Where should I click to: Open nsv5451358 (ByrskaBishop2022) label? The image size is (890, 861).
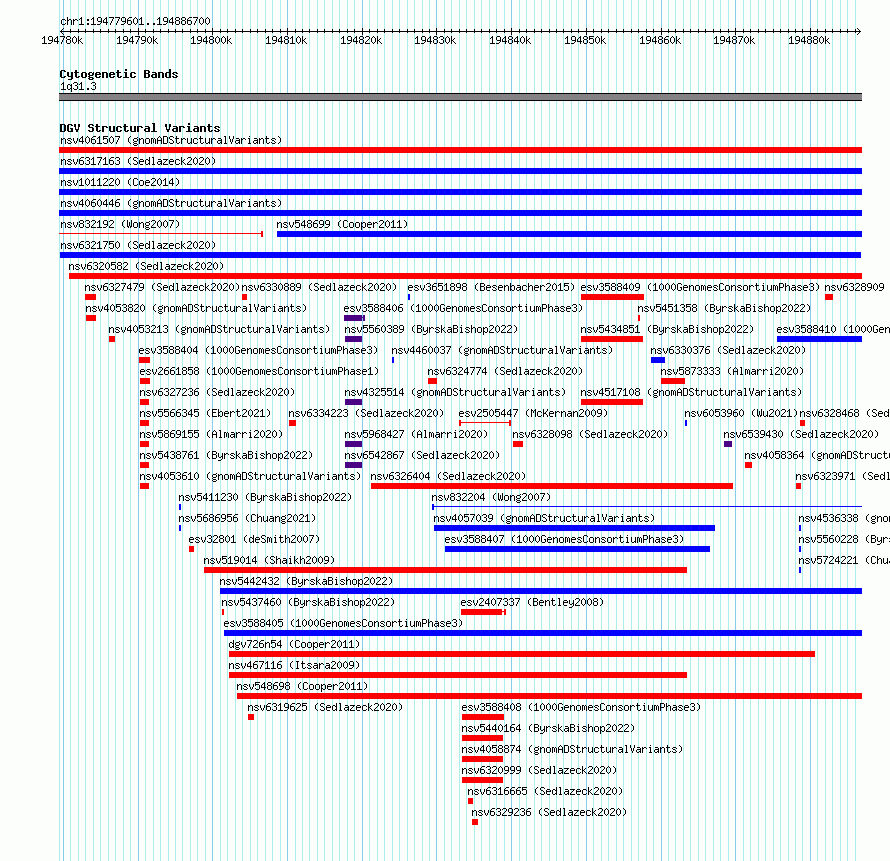click(724, 308)
